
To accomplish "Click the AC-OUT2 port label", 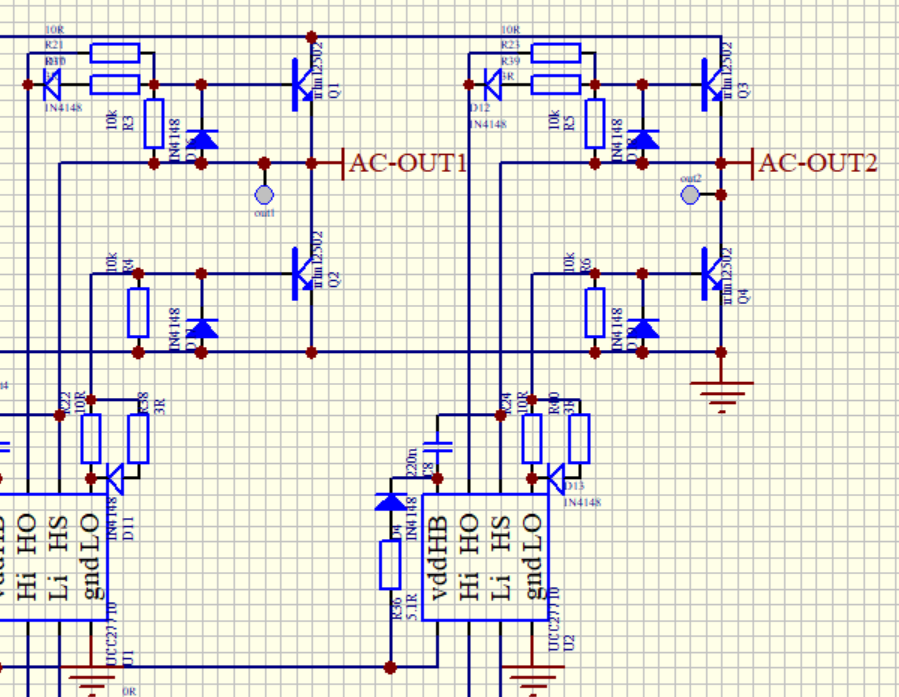I will click(818, 163).
